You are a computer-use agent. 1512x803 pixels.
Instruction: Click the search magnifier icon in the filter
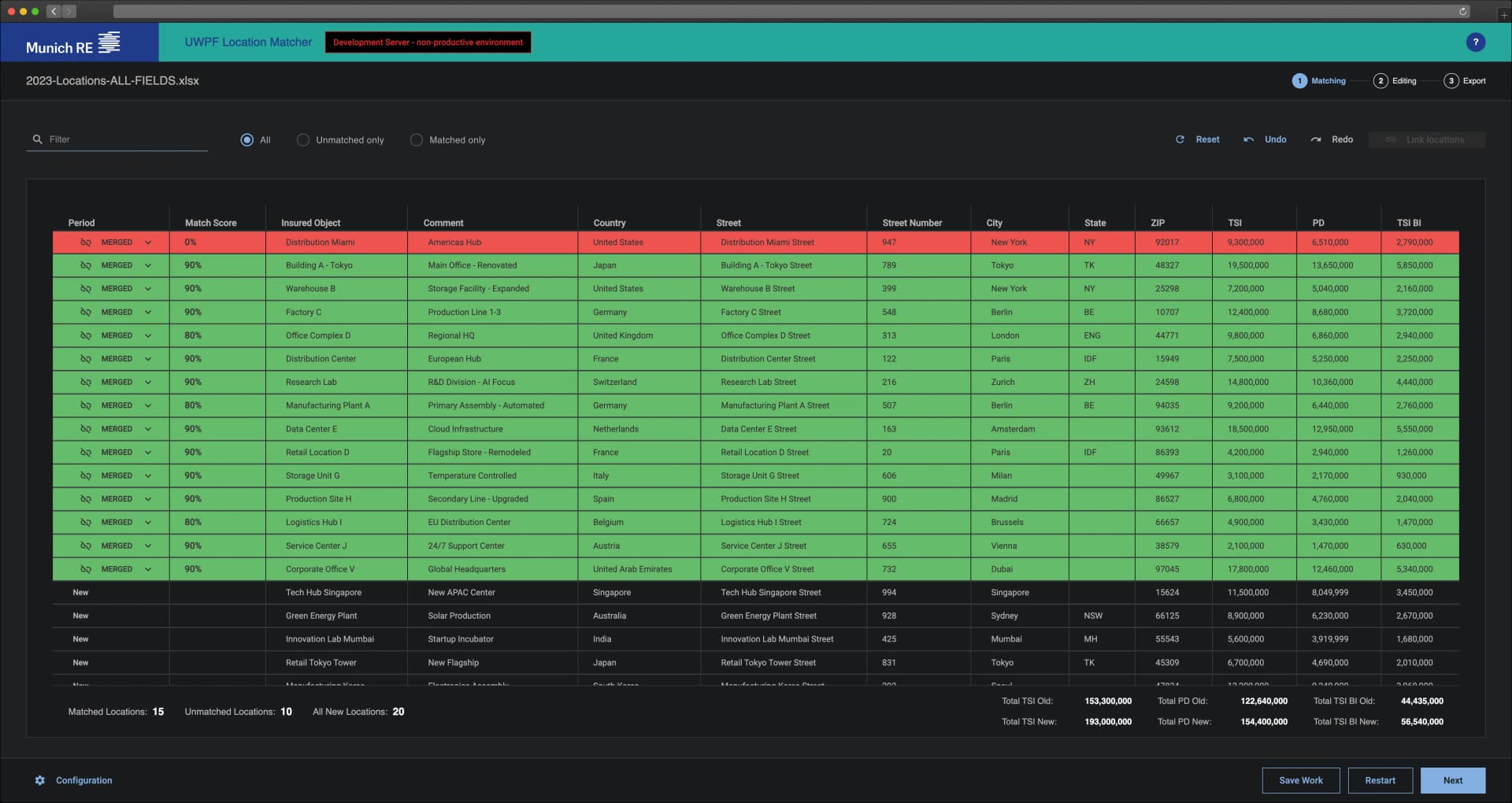pos(37,139)
